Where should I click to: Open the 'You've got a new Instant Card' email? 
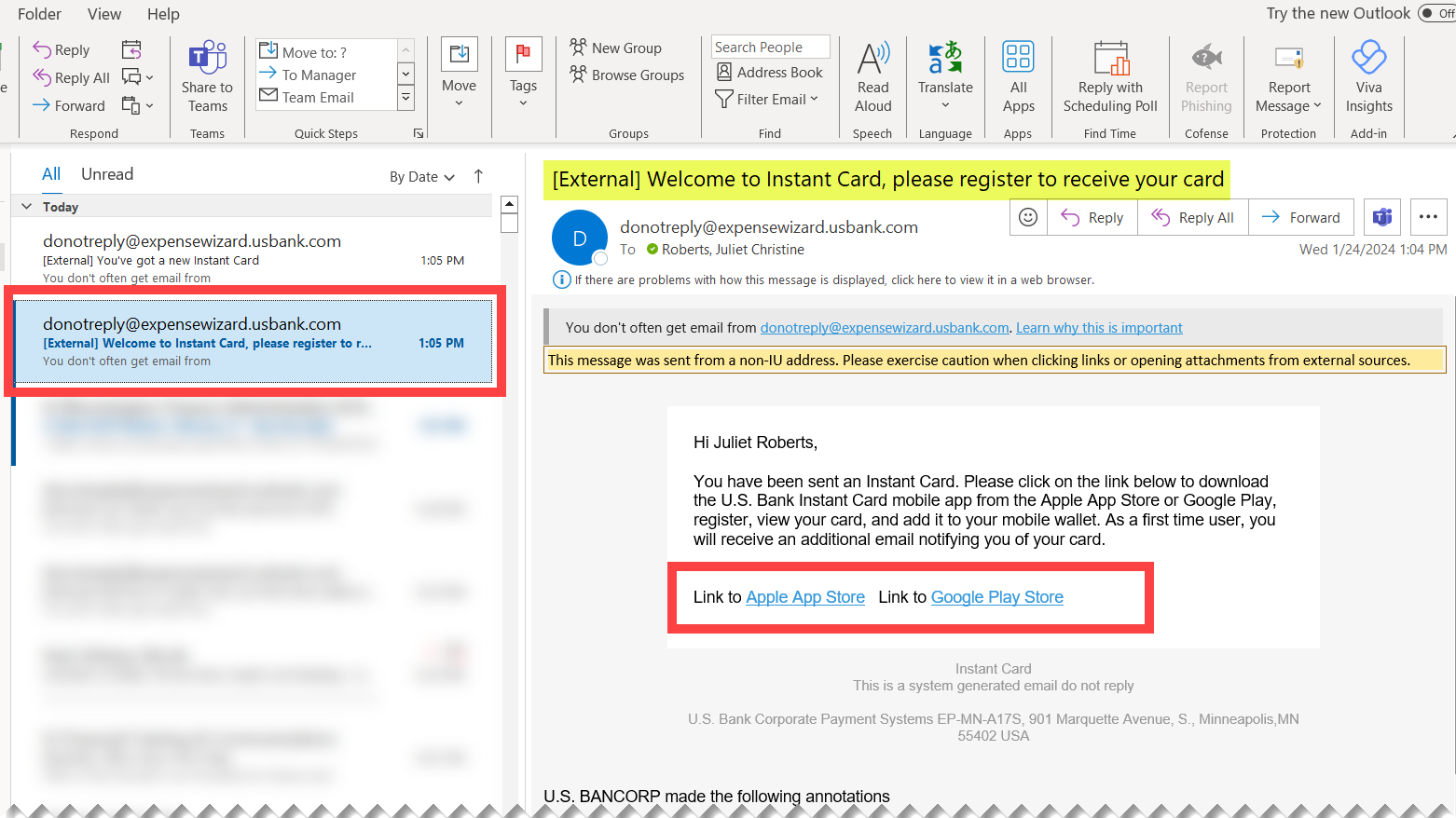tap(254, 258)
